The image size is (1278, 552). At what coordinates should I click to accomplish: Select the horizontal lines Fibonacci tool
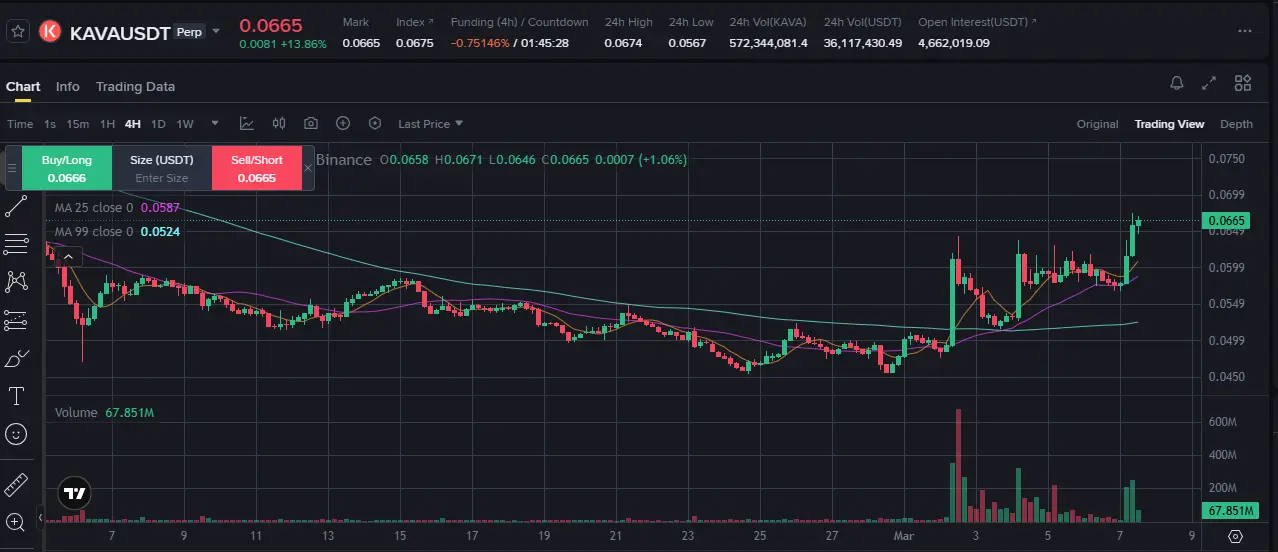click(x=16, y=244)
